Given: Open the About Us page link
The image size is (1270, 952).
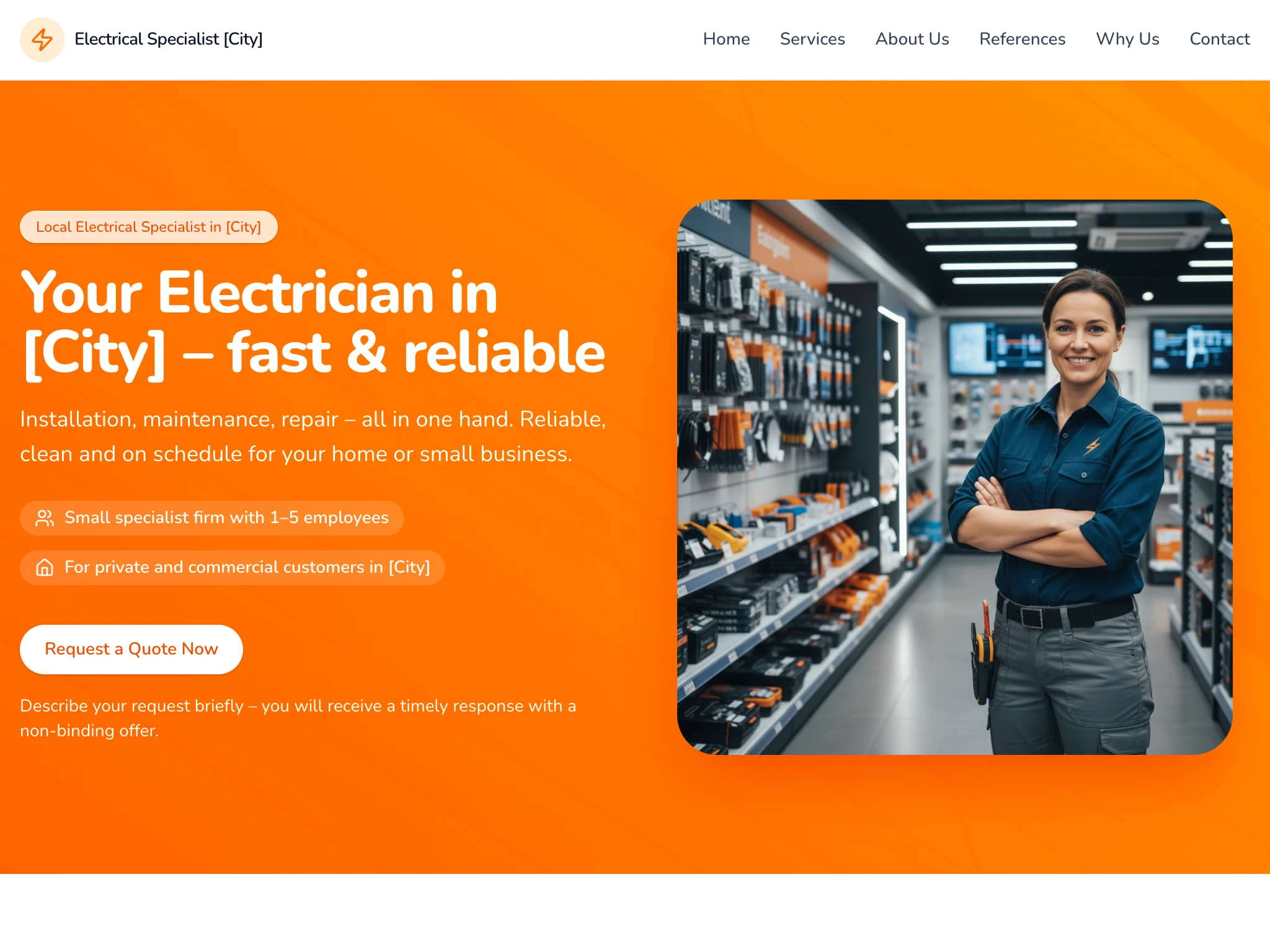Looking at the screenshot, I should (912, 39).
